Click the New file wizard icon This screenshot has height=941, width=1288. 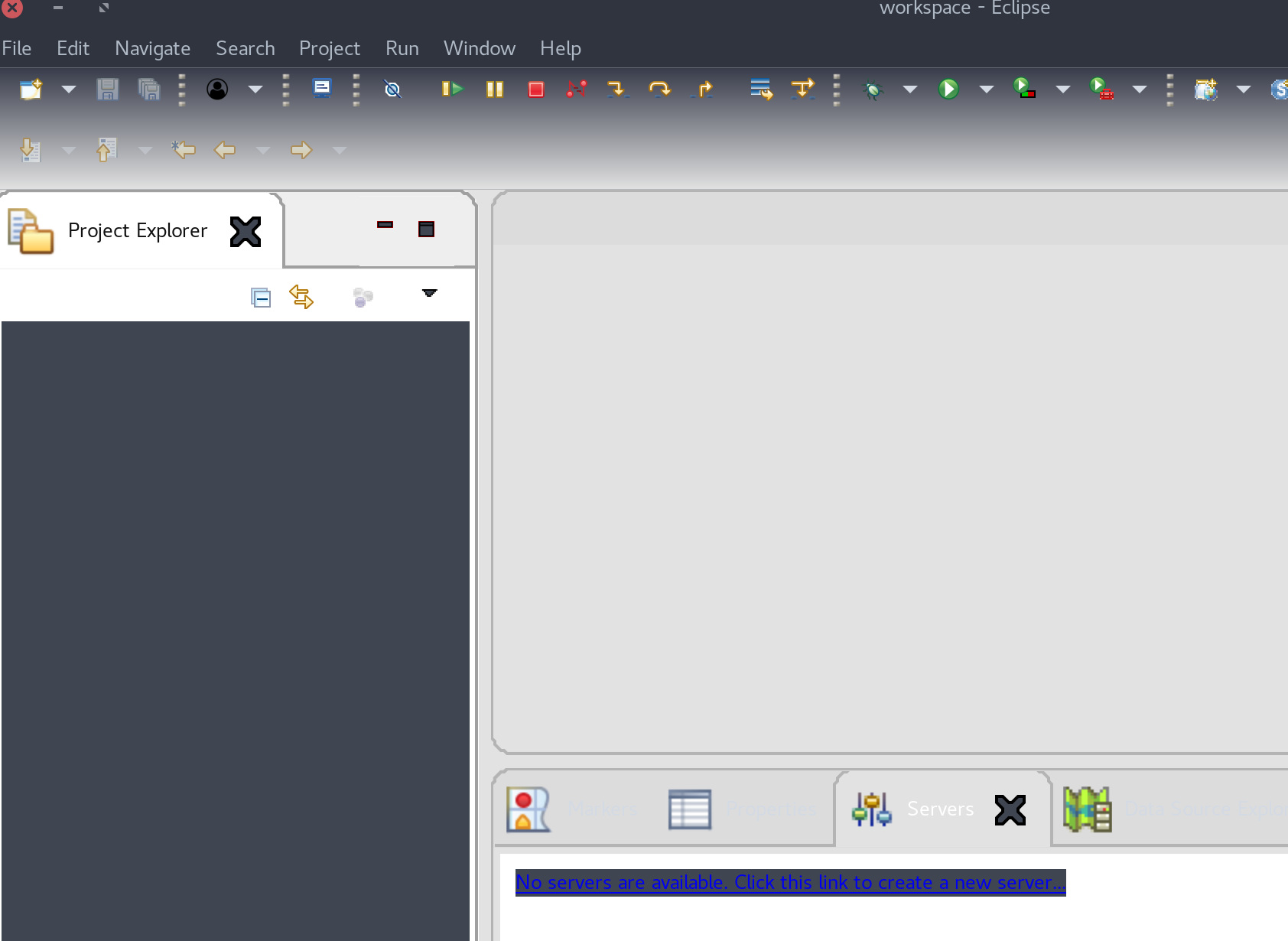pos(31,89)
